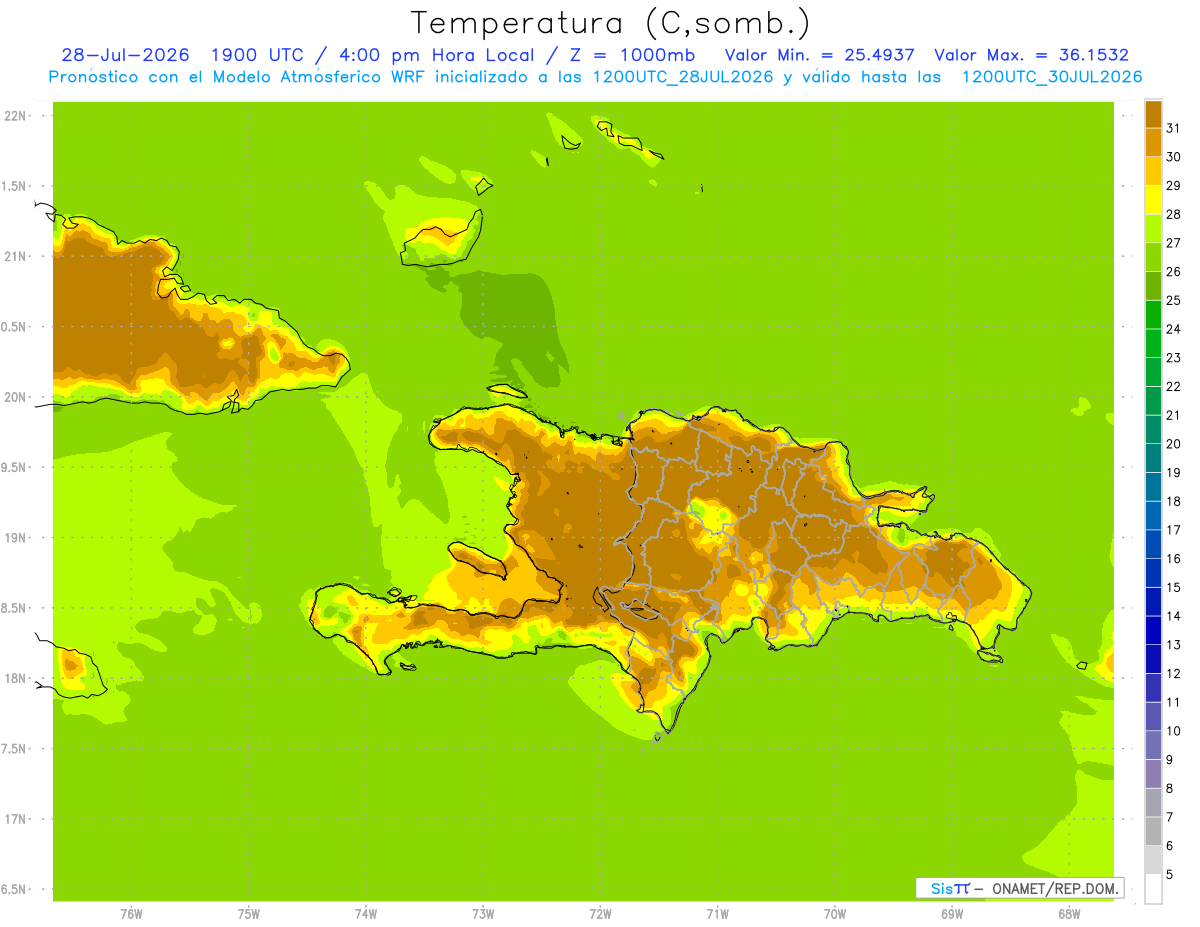Click the '76W' longitude axis label
The image size is (1200, 927).
131,914
